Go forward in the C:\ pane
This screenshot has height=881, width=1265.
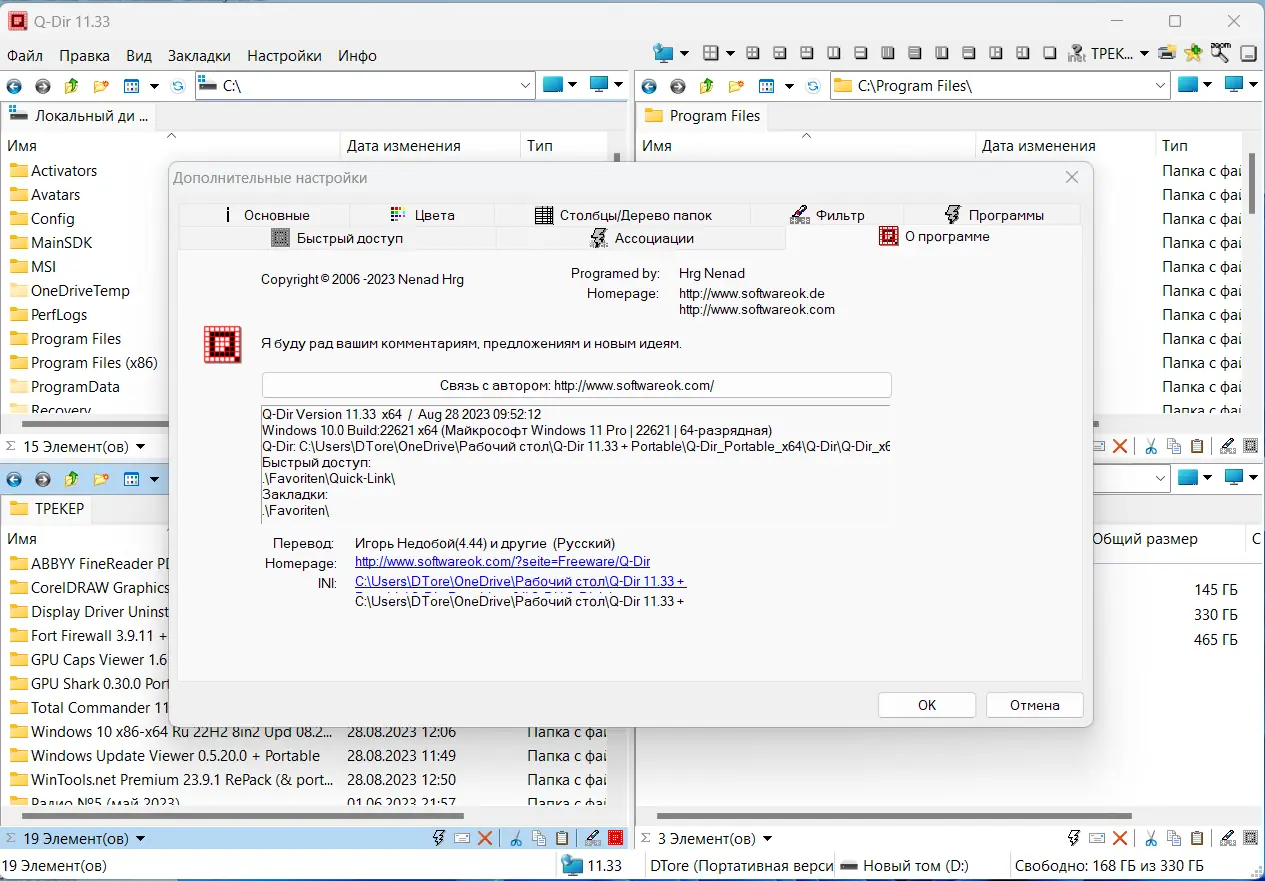43,86
